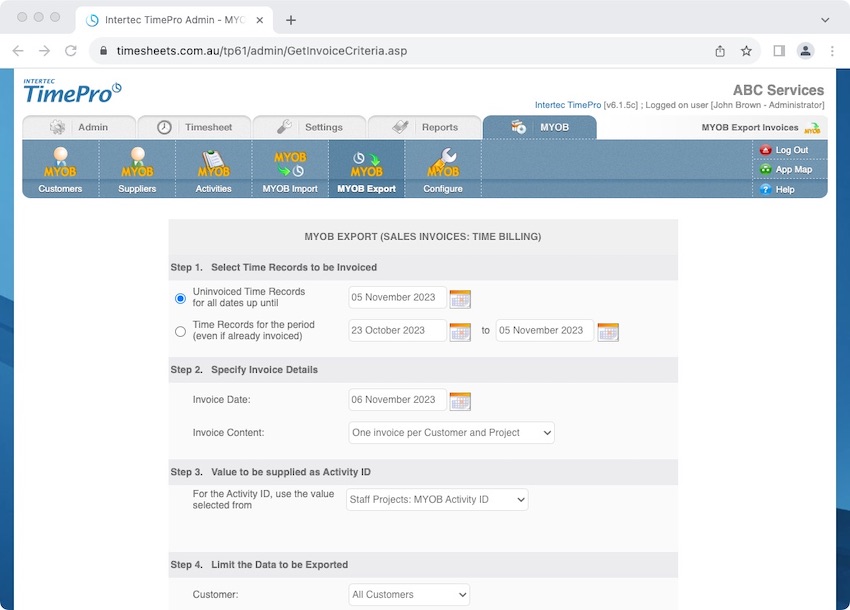
Task: Open calendar for period start date 23 October
Action: point(460,332)
